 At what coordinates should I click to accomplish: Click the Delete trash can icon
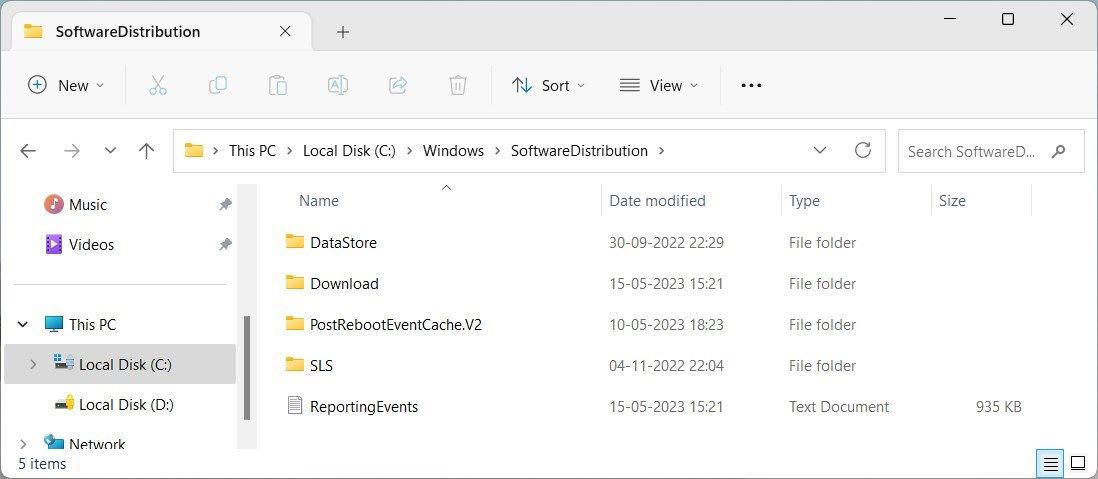tap(458, 85)
